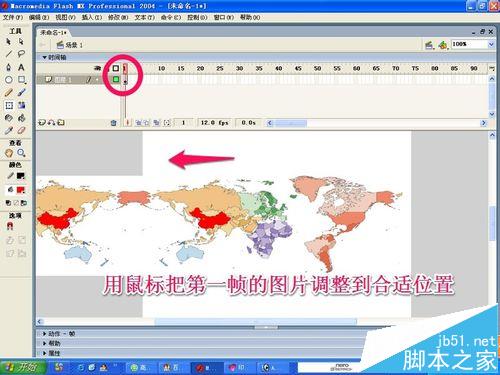Open the 100% zoom dropdown arrow
Image resolution: width=500 pixels, height=375 pixels.
[491, 44]
